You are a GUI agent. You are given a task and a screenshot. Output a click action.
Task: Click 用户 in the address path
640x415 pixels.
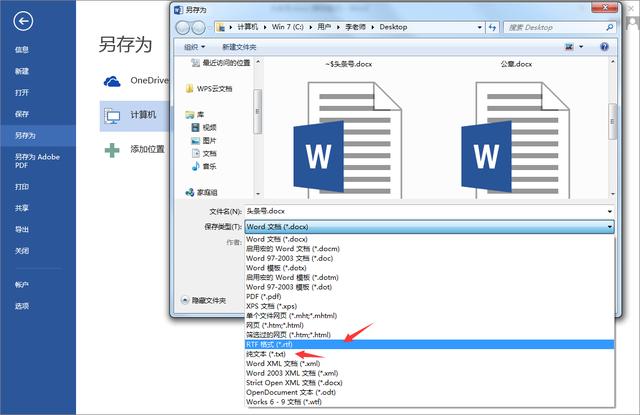pyautogui.click(x=324, y=27)
